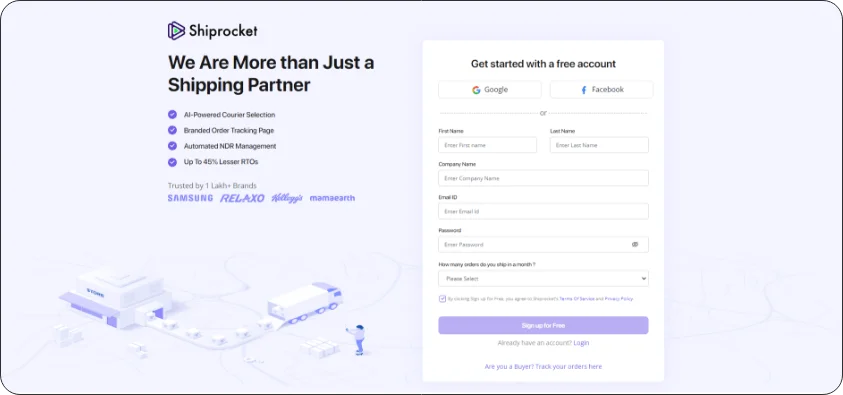
Task: Open the Privacy Policy link
Action: click(619, 299)
